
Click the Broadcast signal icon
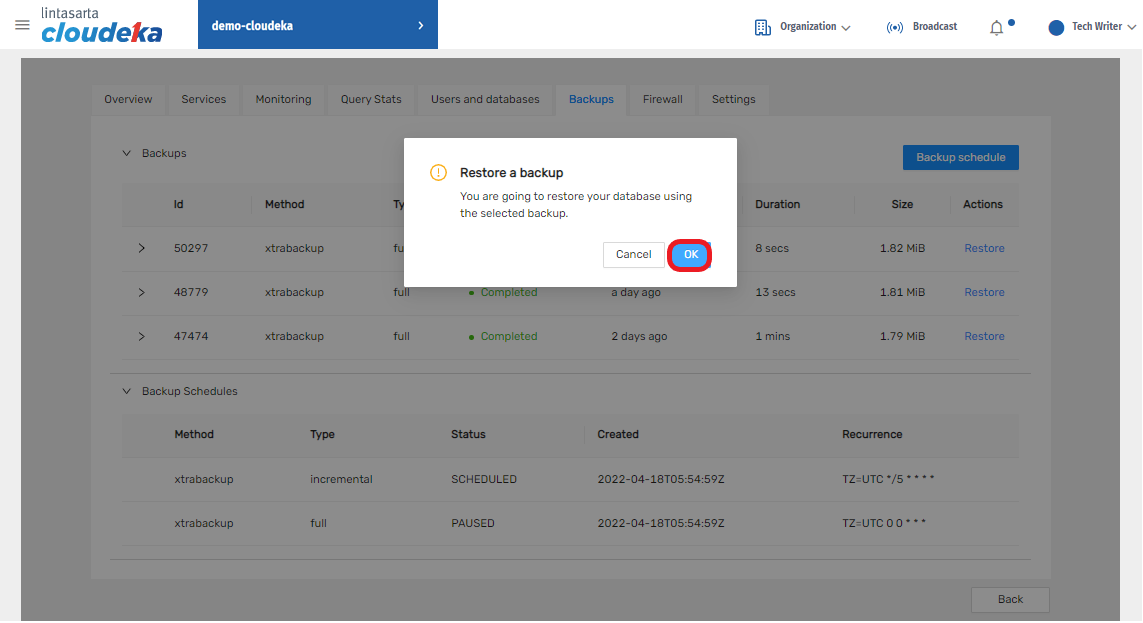tap(894, 27)
